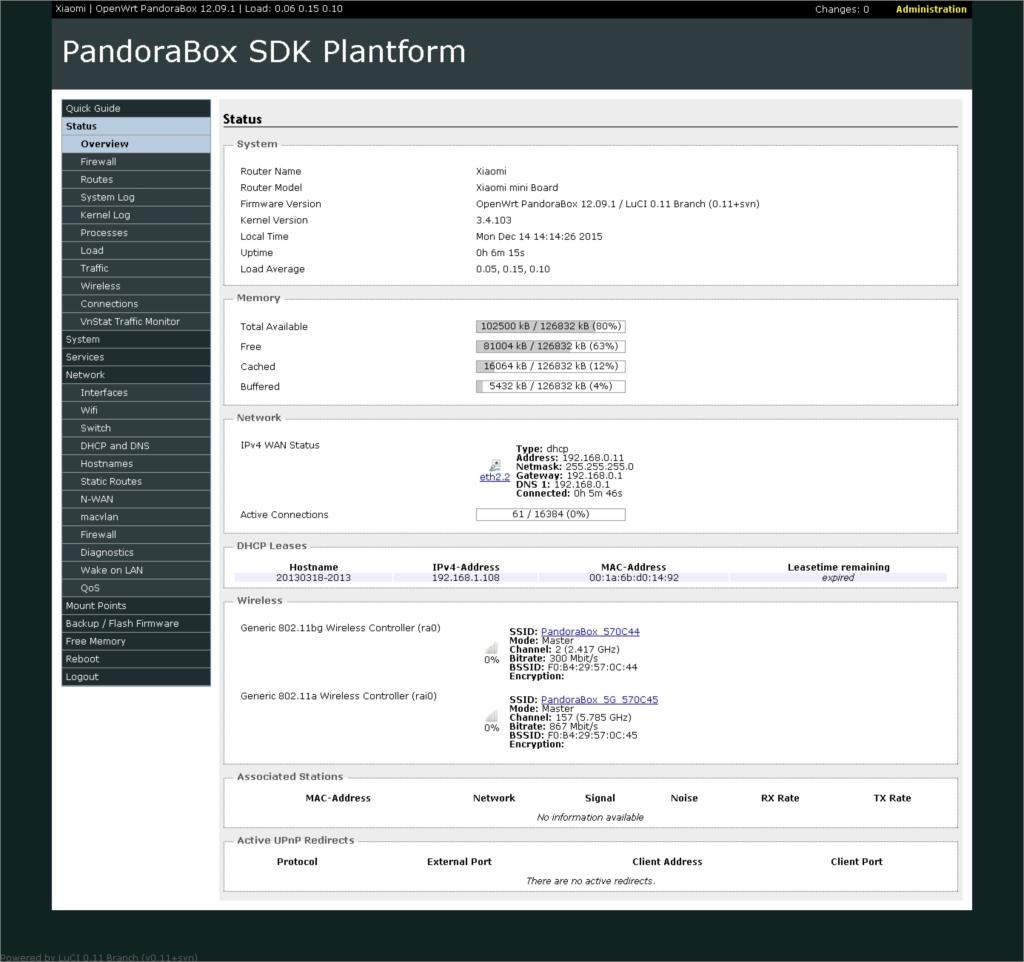Click the Total Available memory progress bar

[550, 327]
